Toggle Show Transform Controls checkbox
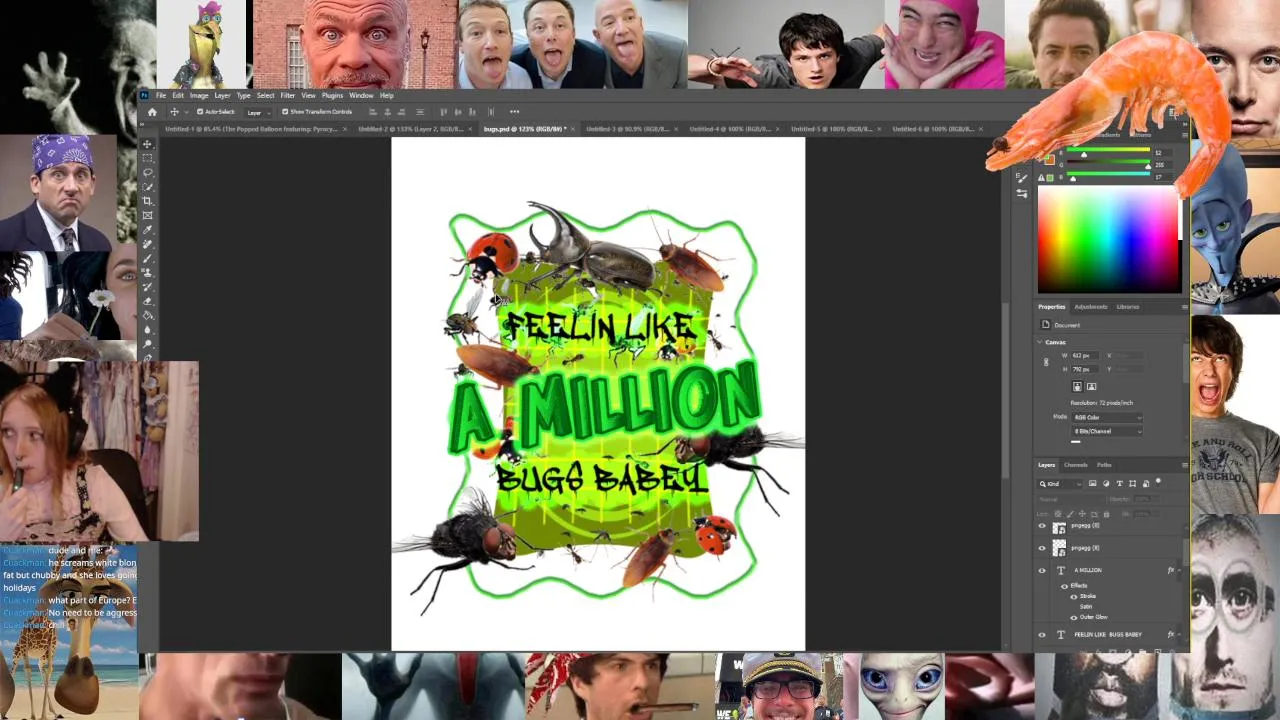This screenshot has height=720, width=1280. point(285,112)
